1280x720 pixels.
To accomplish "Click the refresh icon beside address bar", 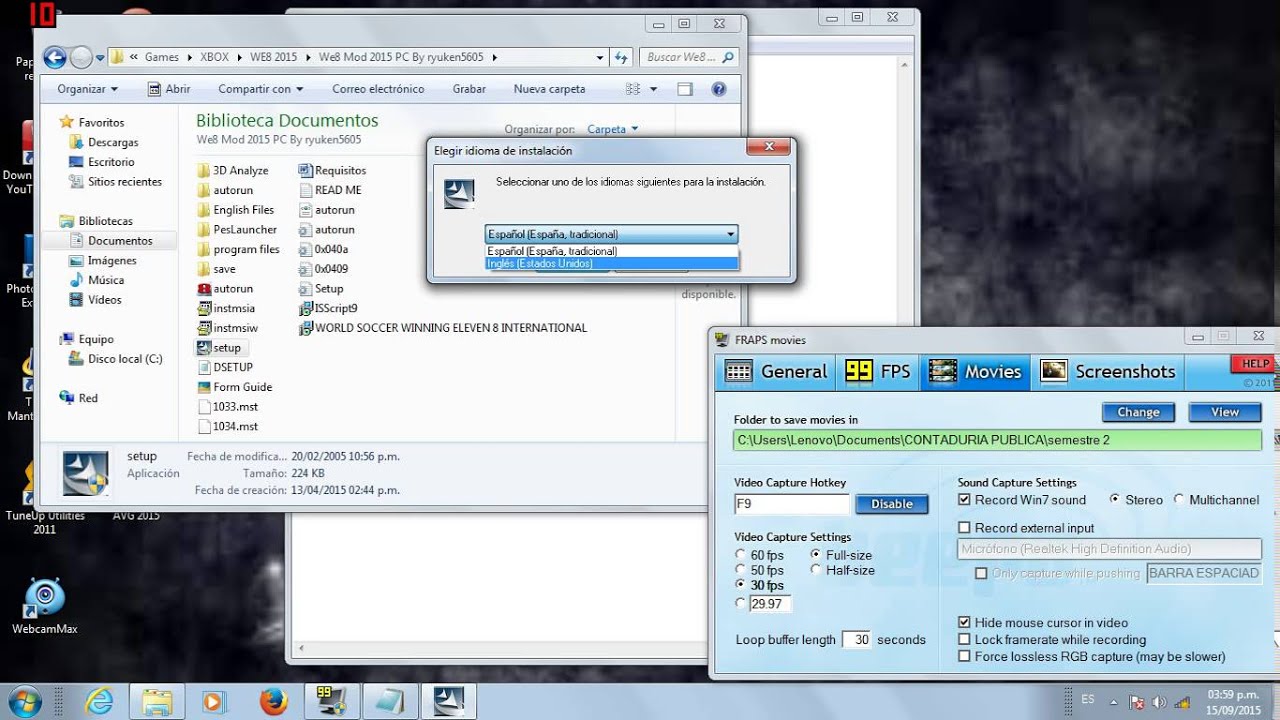I will tap(621, 57).
